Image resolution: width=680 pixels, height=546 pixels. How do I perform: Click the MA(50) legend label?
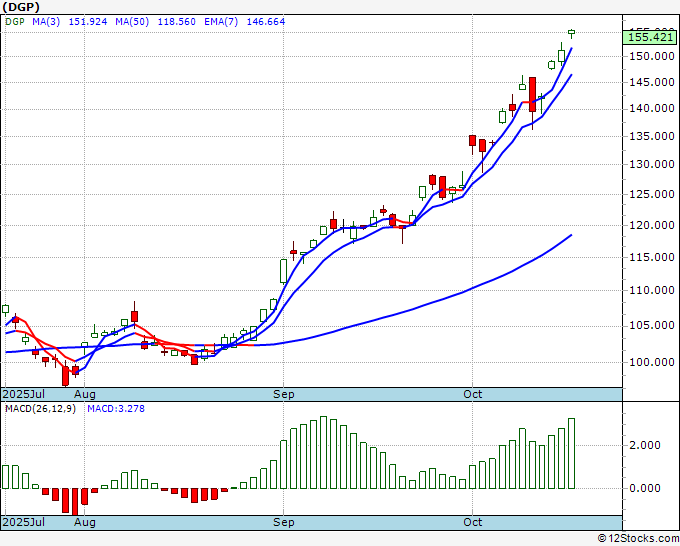132,22
